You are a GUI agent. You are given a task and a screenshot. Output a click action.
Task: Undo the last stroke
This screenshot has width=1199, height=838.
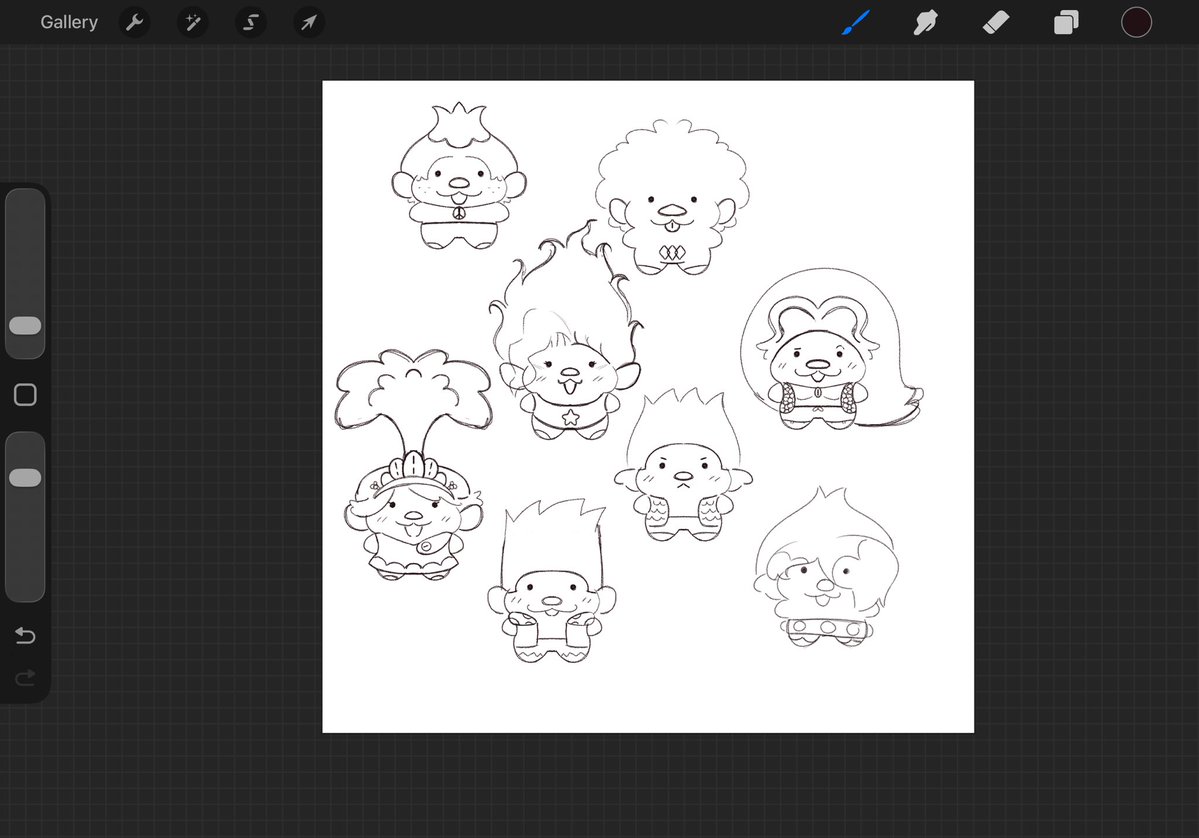point(25,635)
